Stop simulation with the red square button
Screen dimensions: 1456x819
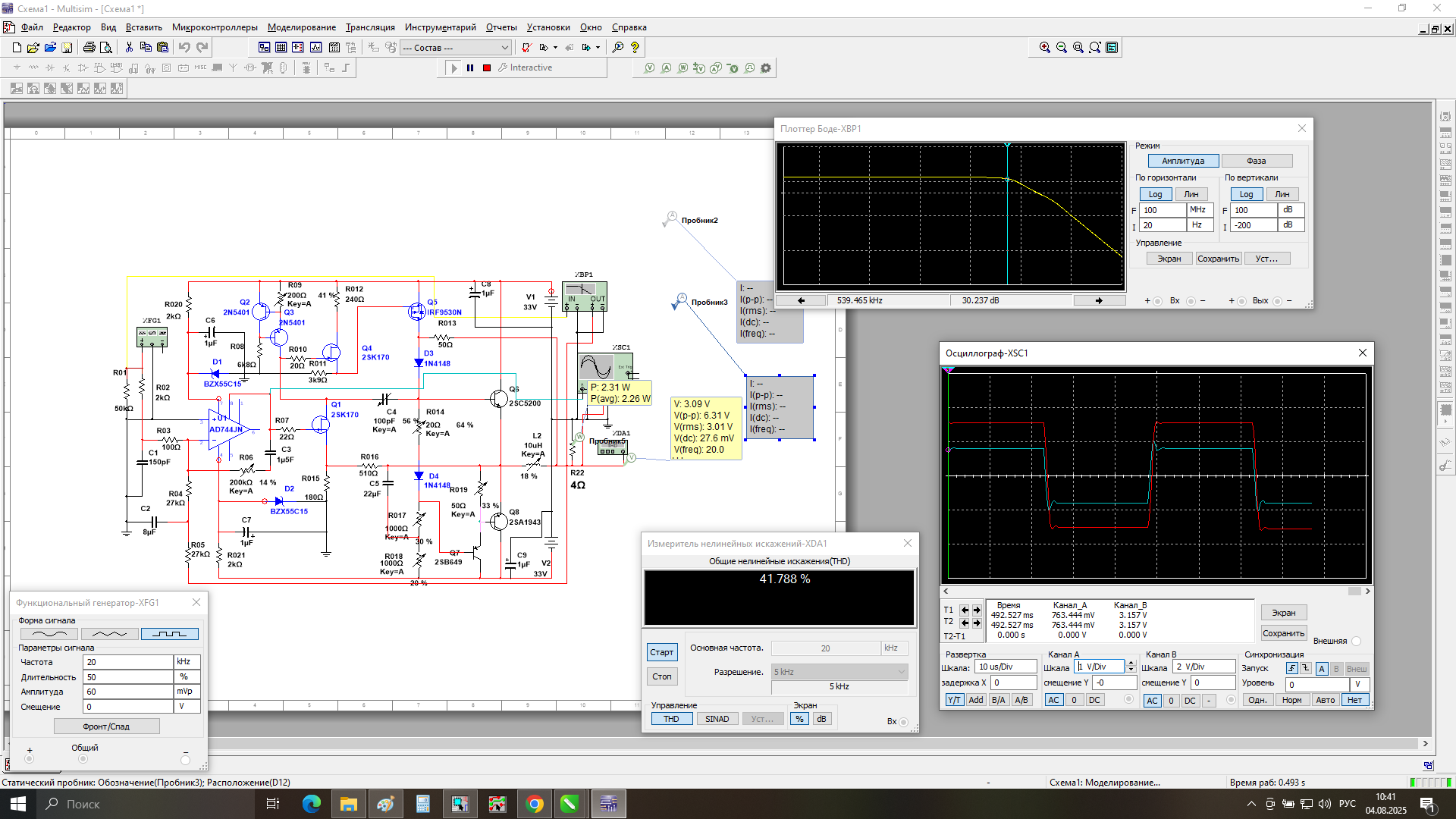(x=487, y=68)
